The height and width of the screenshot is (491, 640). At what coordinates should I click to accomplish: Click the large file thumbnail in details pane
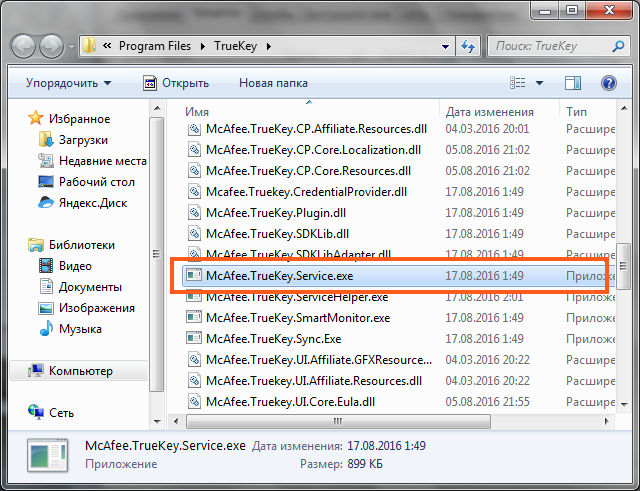(x=48, y=455)
